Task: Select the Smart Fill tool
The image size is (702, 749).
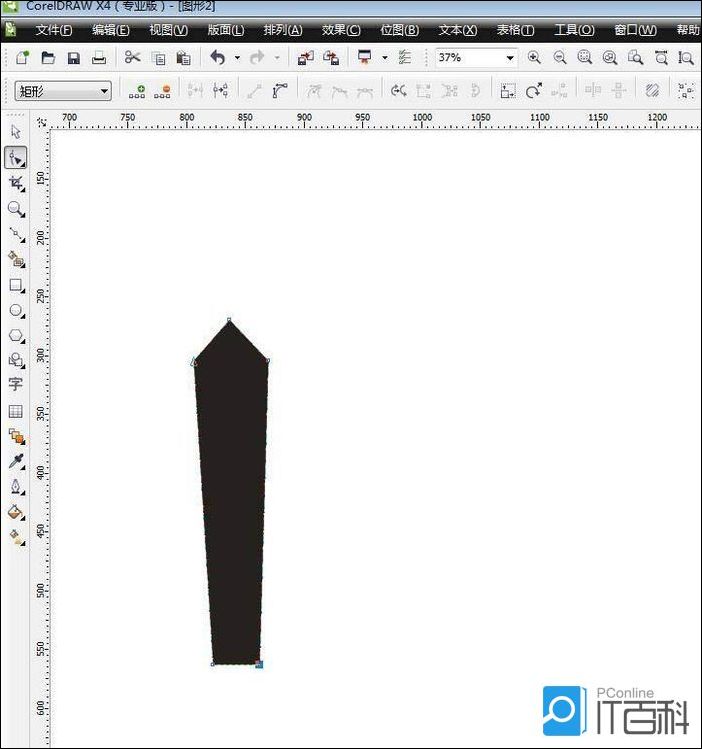Action: click(x=16, y=259)
